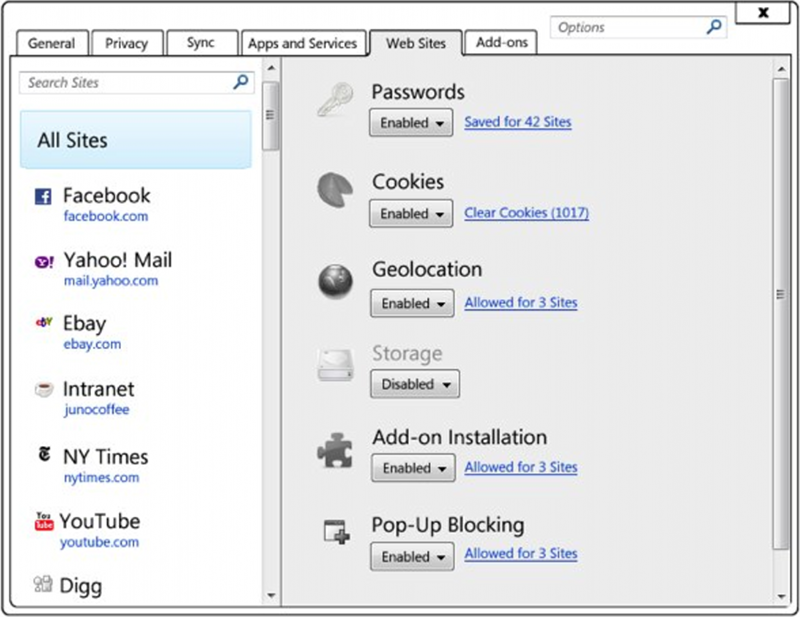The width and height of the screenshot is (800, 617).
Task: Select the All Sites entry
Action: pyautogui.click(x=136, y=140)
